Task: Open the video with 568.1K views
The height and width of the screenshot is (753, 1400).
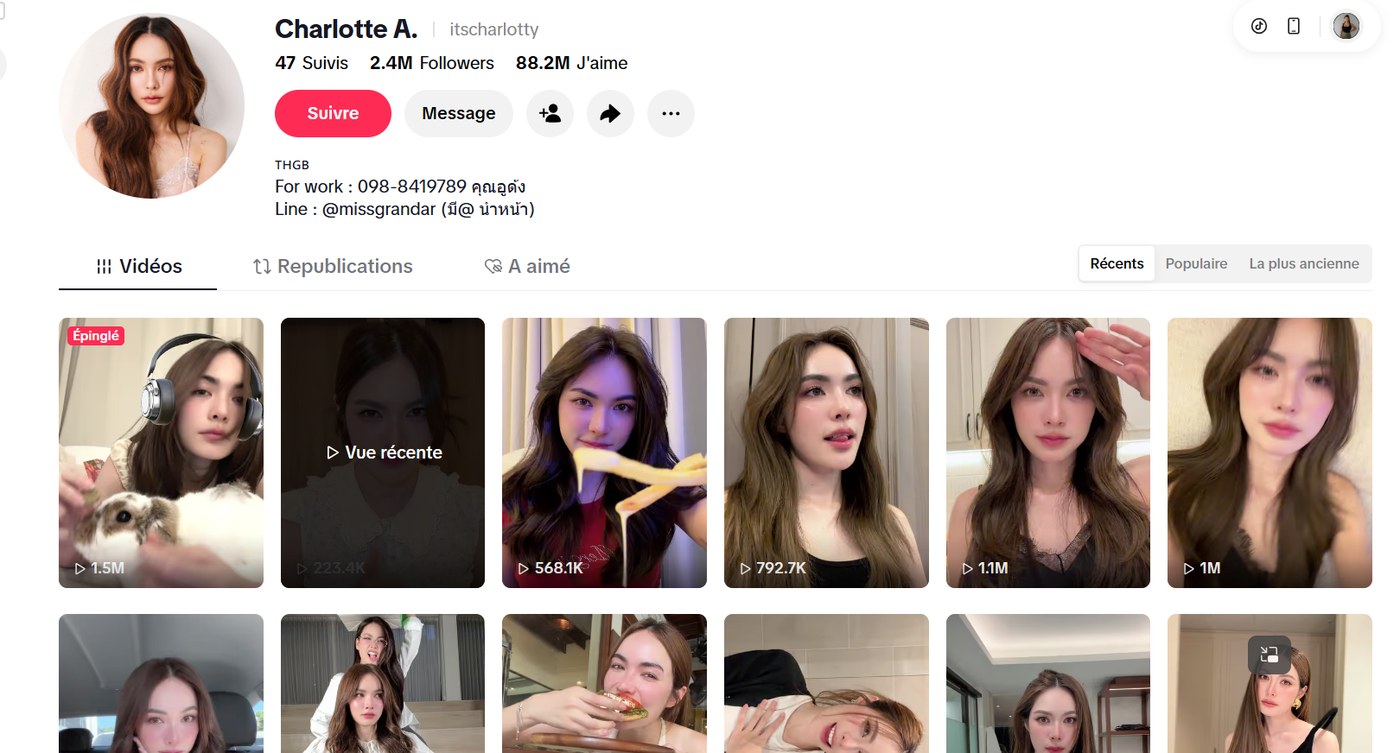Action: [x=604, y=453]
